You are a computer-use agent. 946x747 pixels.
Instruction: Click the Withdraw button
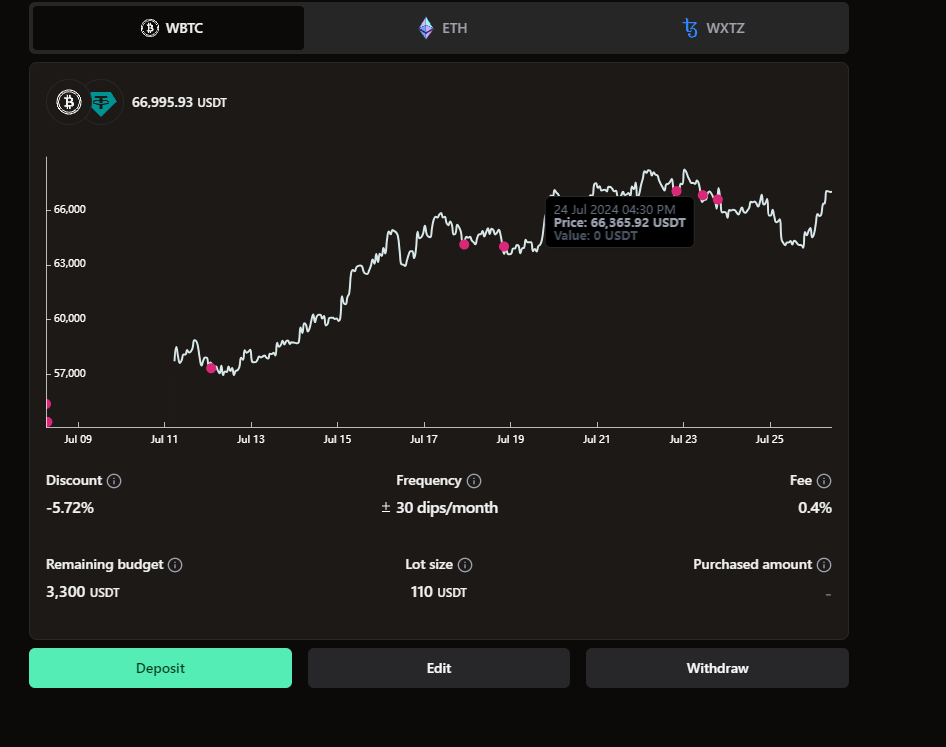tap(717, 668)
